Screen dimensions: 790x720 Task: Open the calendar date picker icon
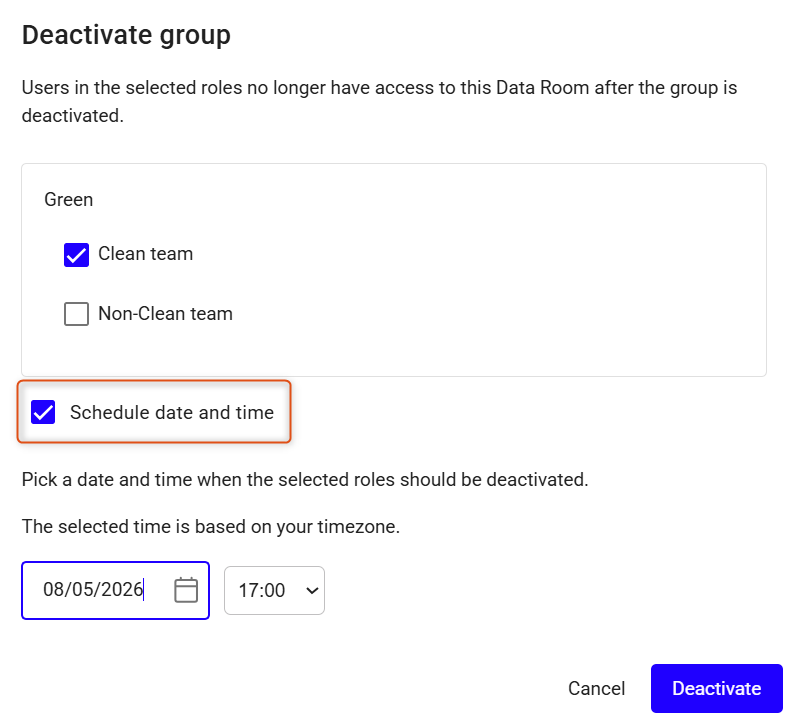click(x=186, y=590)
